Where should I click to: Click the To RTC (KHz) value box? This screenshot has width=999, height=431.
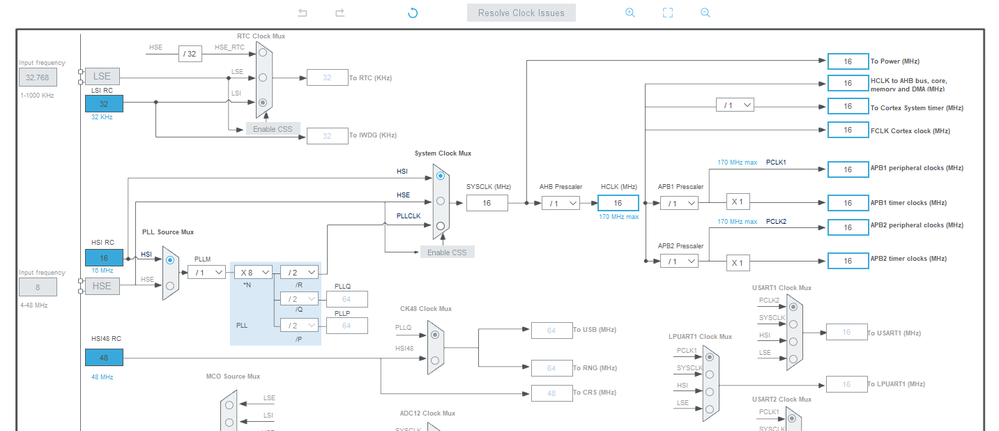click(x=327, y=78)
